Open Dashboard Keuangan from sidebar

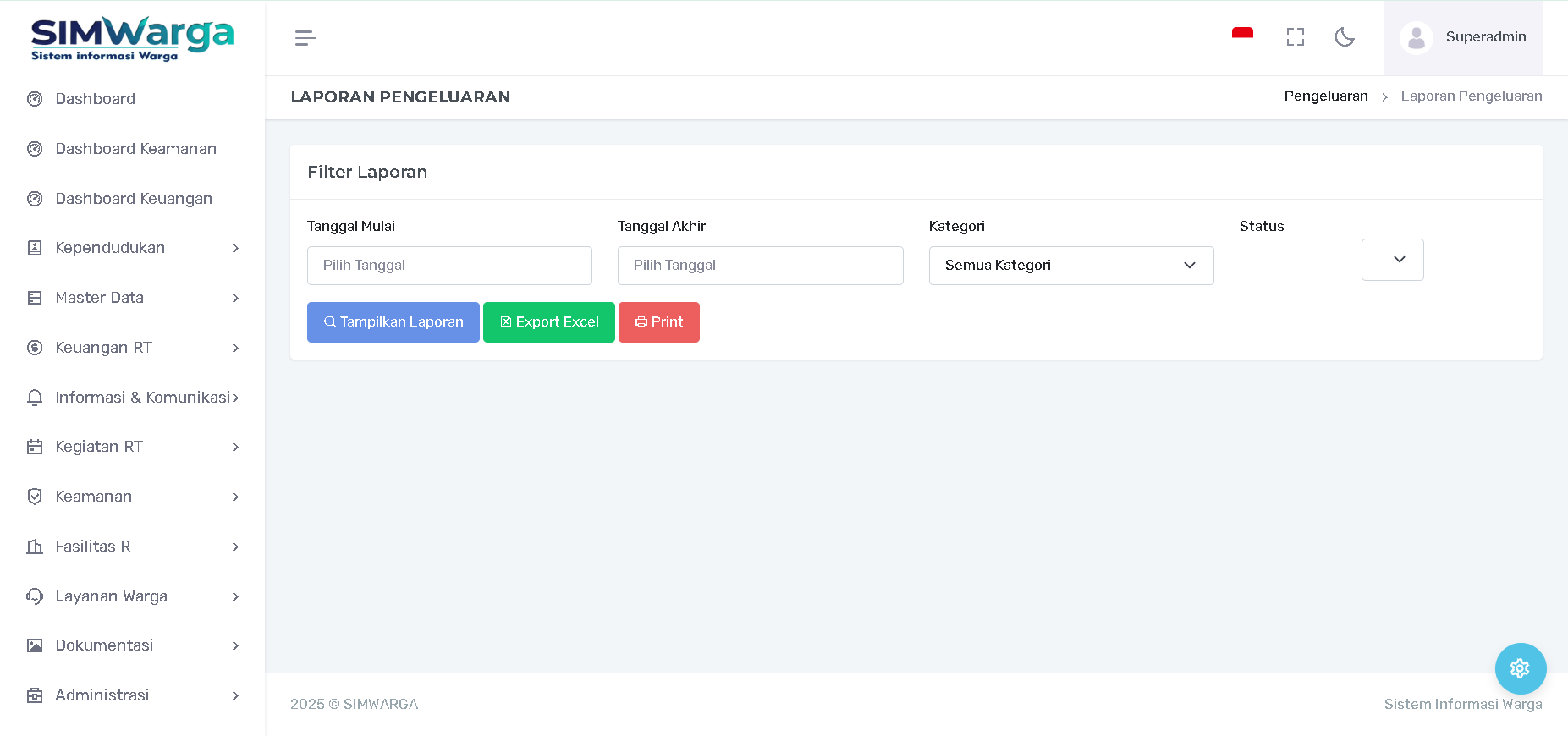coord(134,199)
